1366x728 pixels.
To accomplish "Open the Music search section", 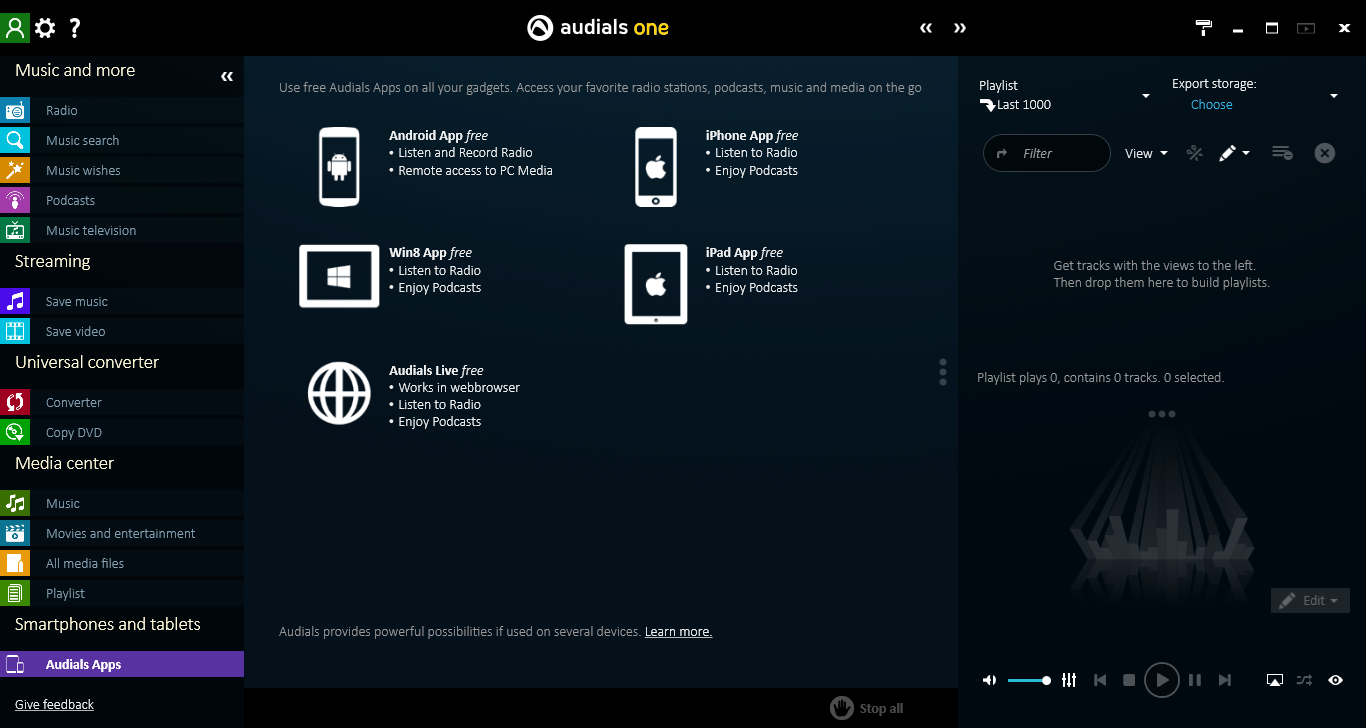I will [122, 140].
